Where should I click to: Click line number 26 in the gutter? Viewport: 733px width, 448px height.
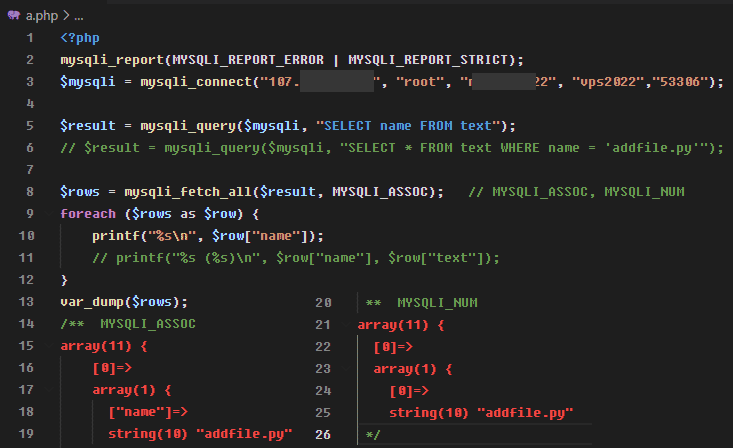click(x=323, y=434)
